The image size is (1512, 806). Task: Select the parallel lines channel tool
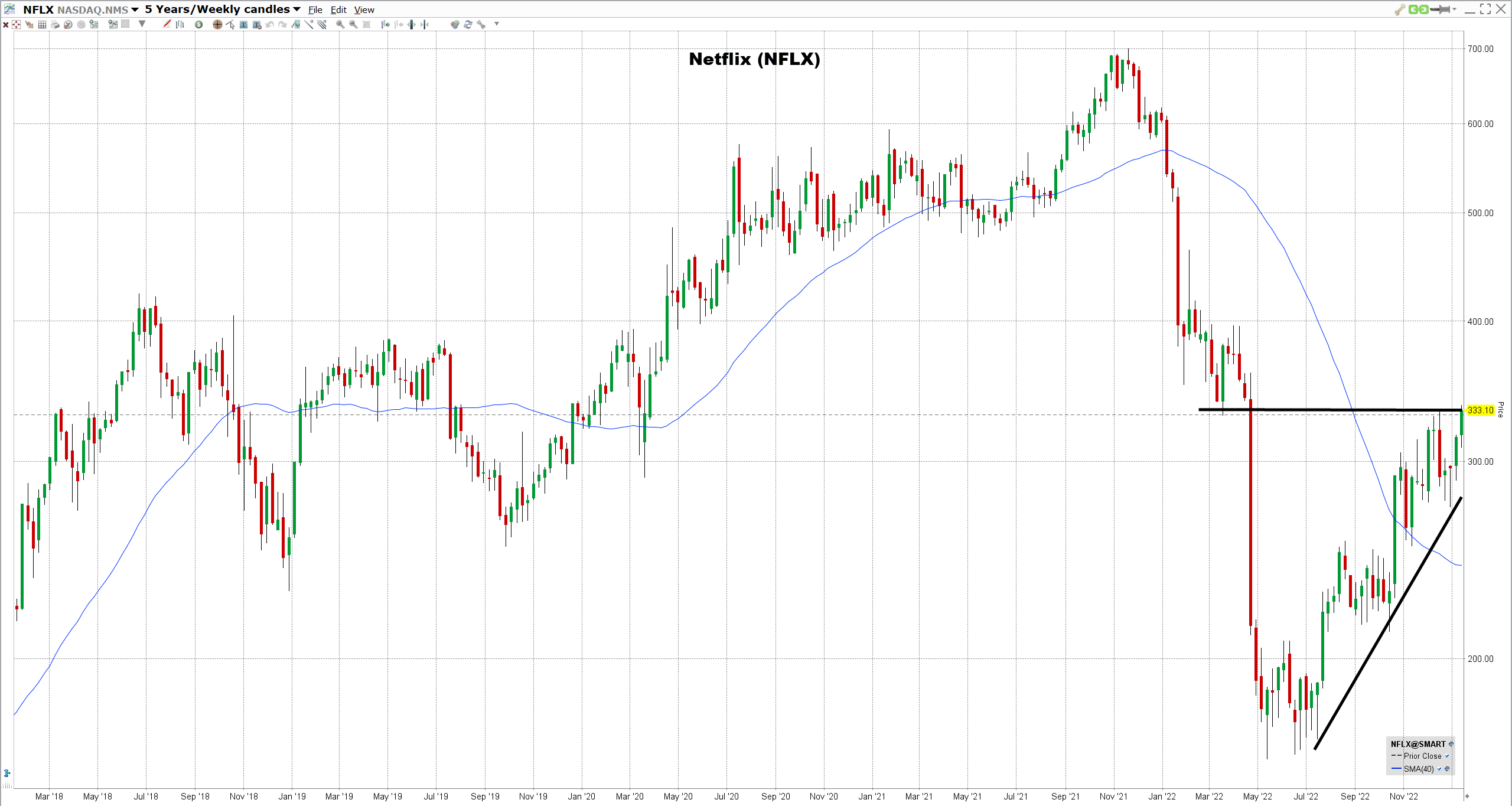pos(322,24)
